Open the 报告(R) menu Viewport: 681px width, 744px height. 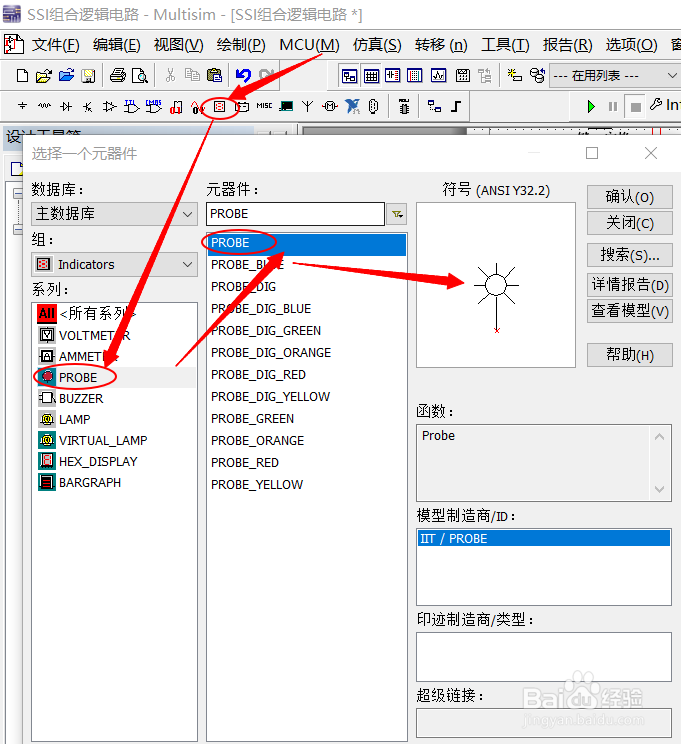coord(568,45)
